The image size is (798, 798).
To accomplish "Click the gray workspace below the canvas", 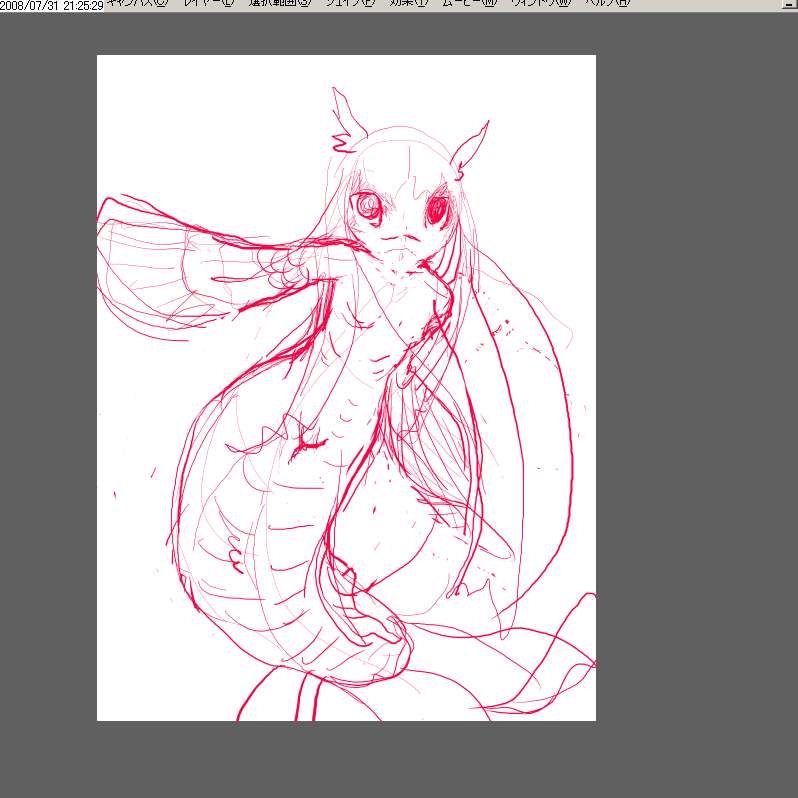I will coord(400,760).
